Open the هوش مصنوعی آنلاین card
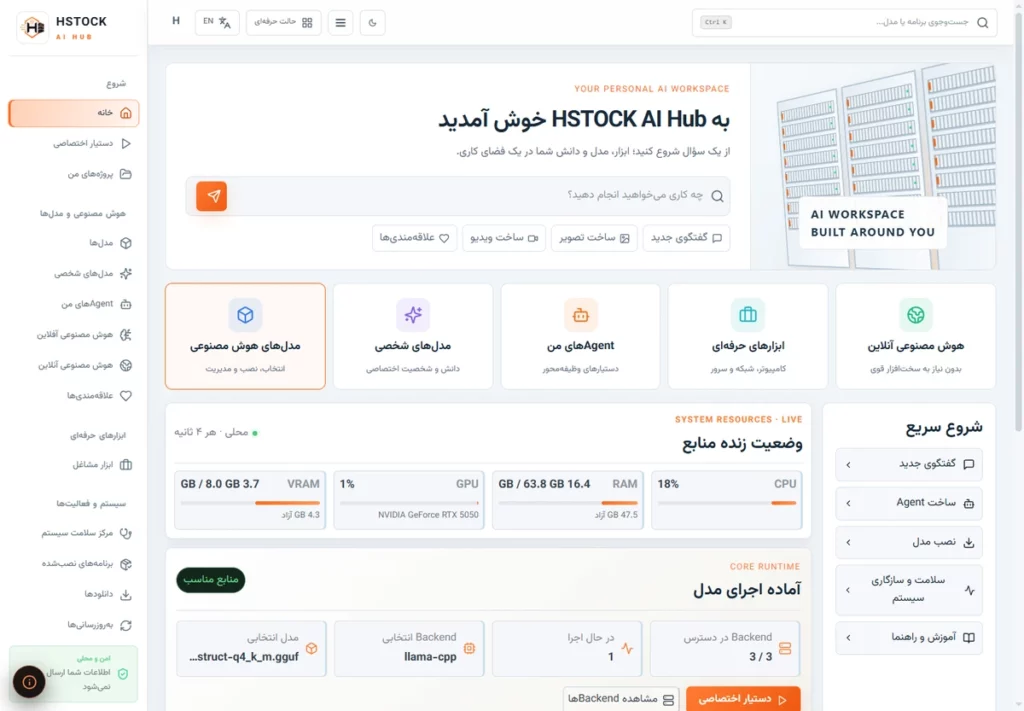The height and width of the screenshot is (711, 1024). tap(916, 336)
